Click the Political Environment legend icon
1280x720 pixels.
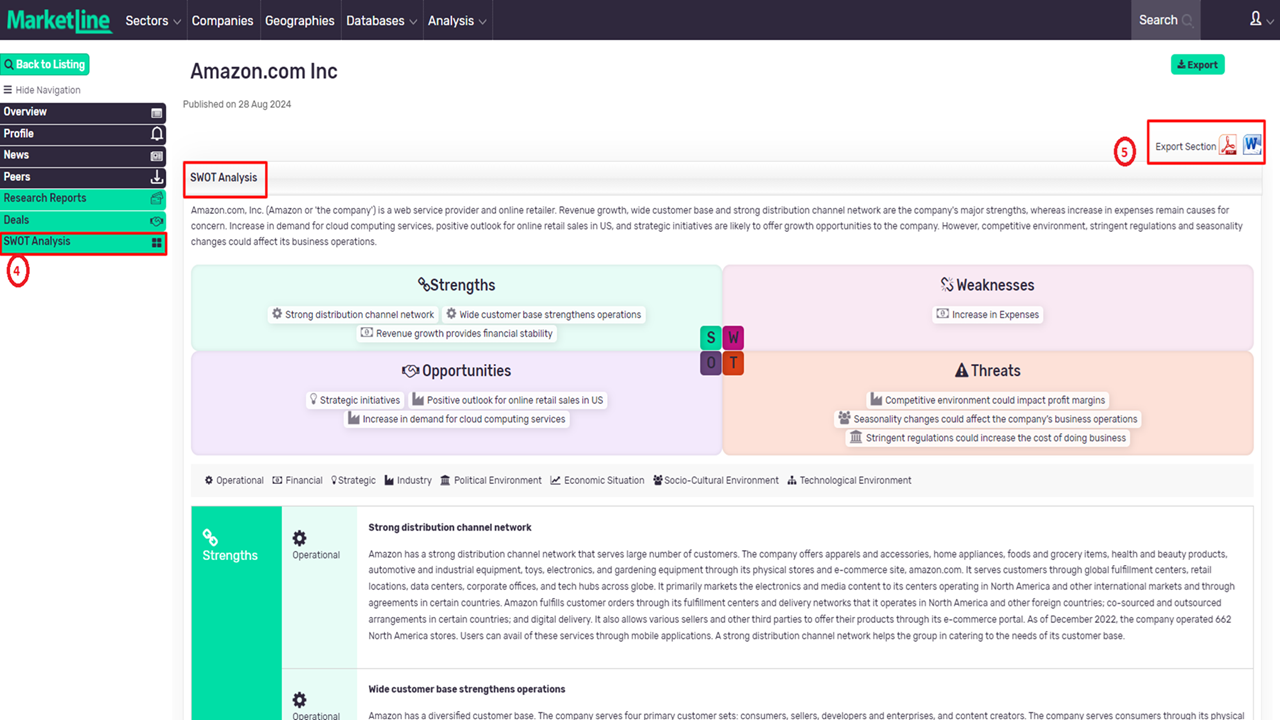[x=445, y=480]
